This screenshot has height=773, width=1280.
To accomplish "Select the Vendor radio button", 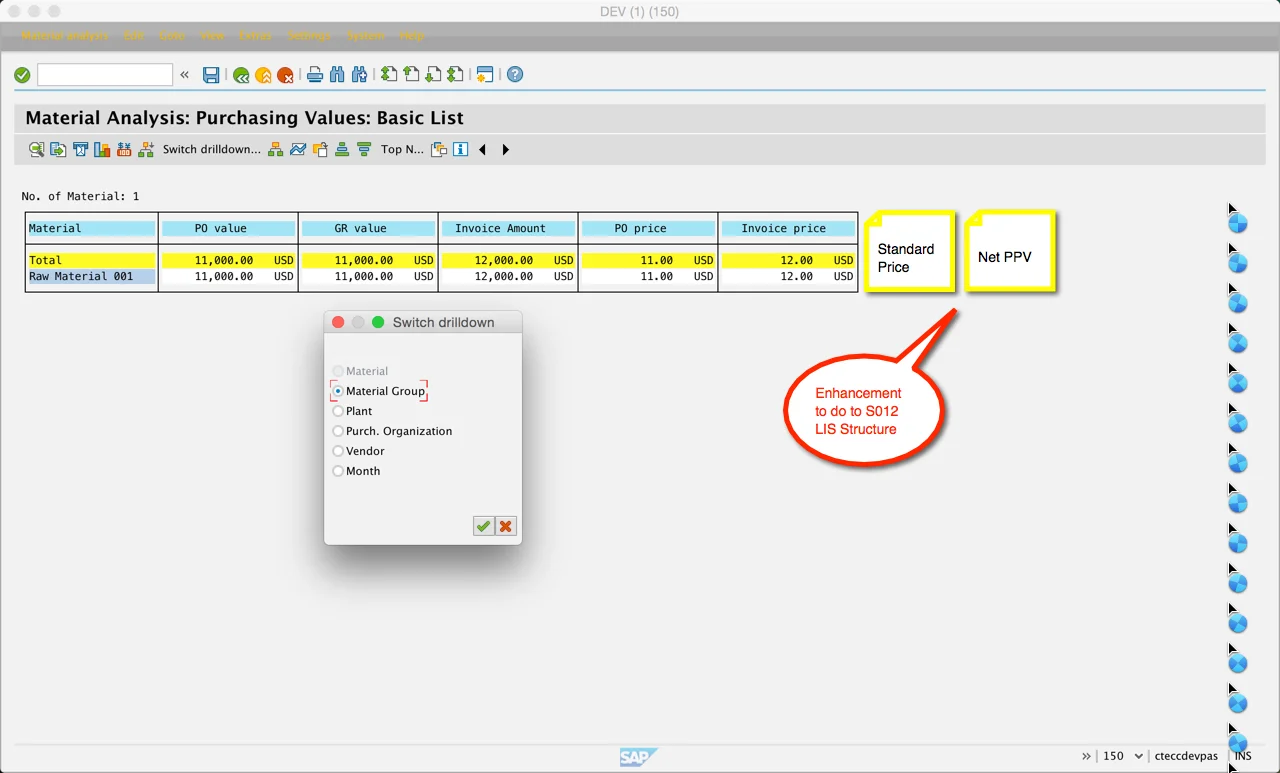I will (x=338, y=451).
